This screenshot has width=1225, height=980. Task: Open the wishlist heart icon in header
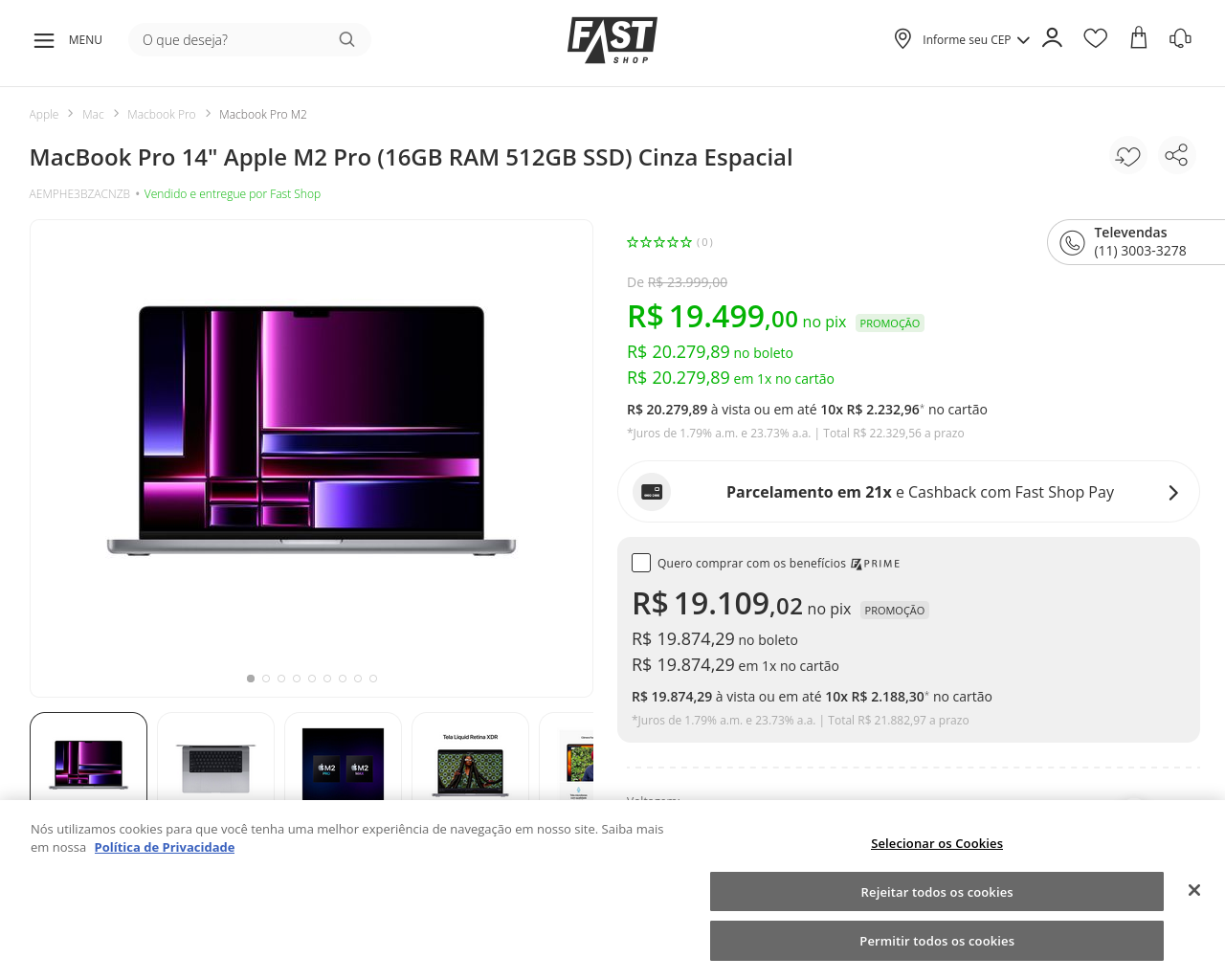pyautogui.click(x=1095, y=38)
